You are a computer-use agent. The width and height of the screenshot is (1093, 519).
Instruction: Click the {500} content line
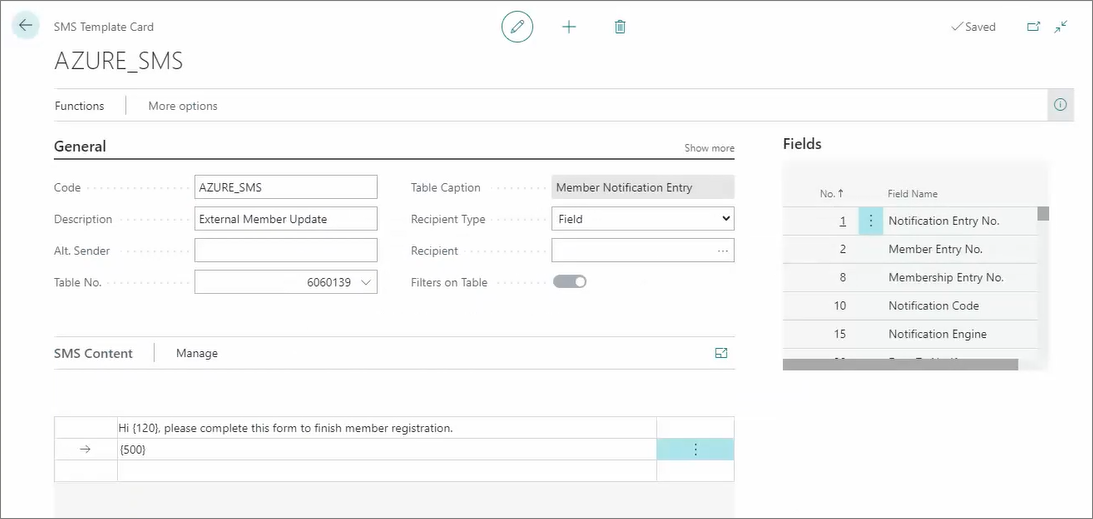tap(387, 449)
